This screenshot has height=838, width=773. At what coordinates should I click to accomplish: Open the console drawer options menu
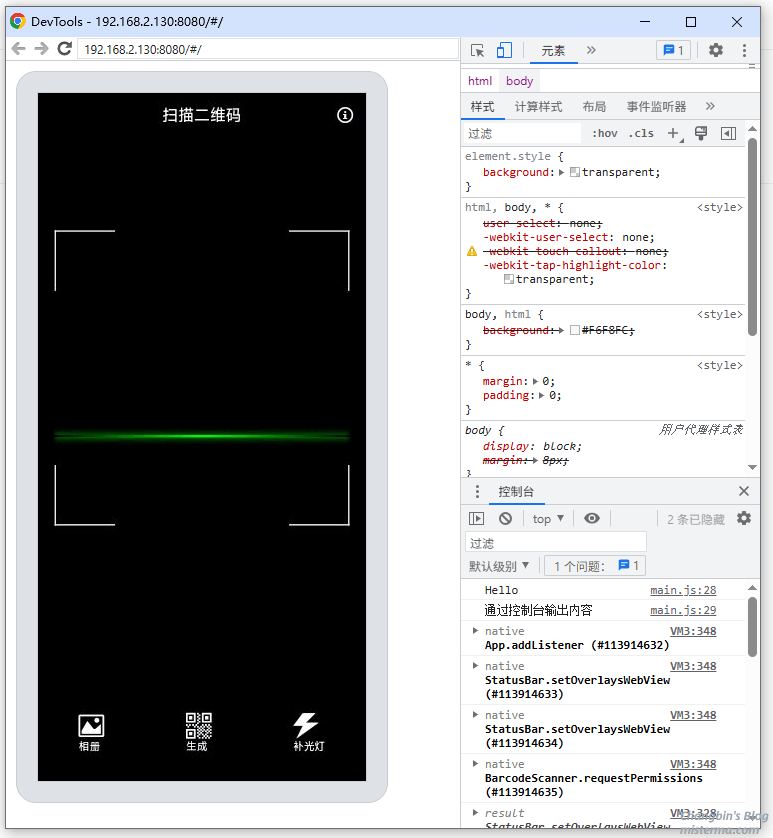[477, 491]
